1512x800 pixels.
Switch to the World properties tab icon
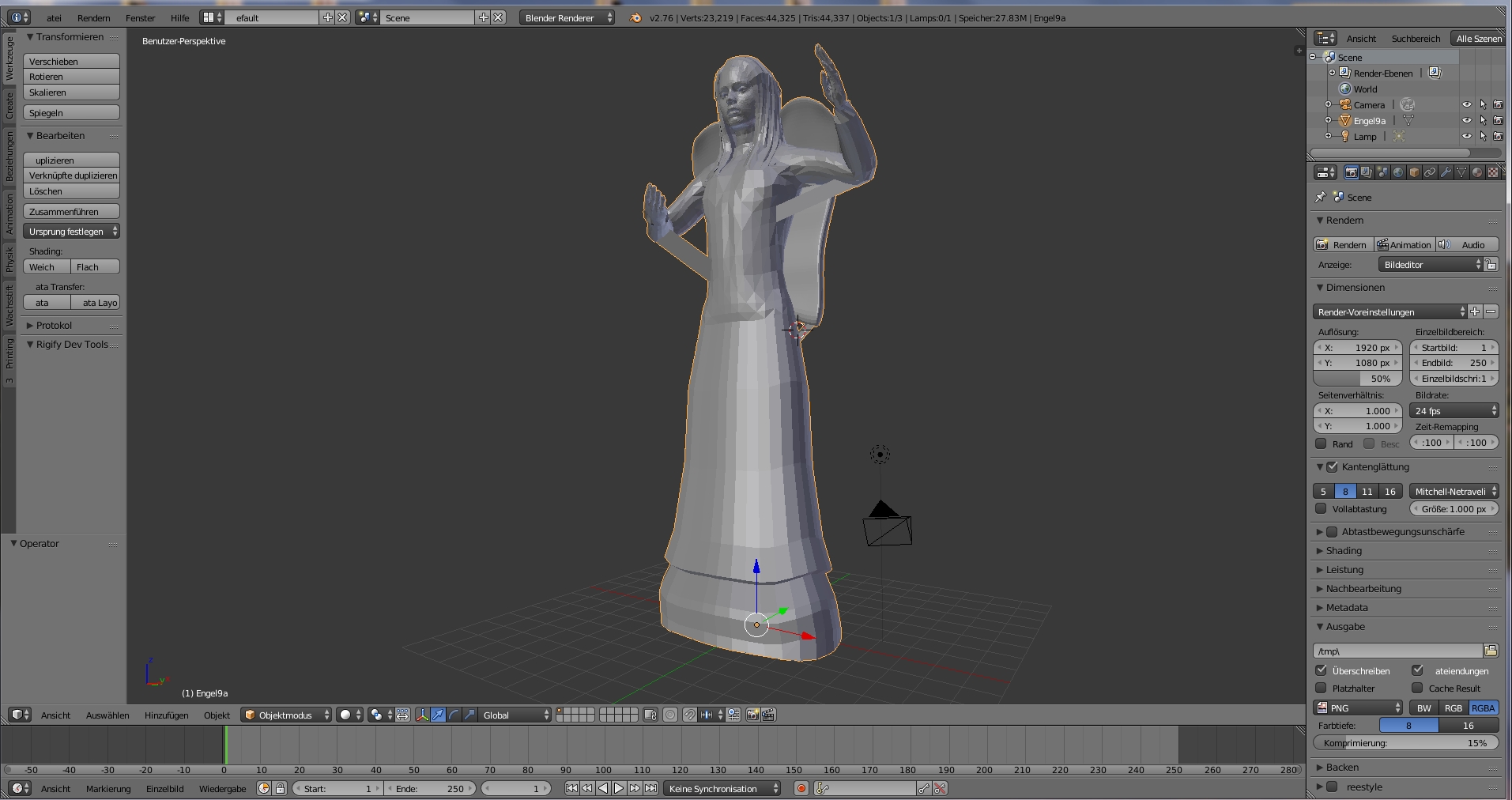tap(1398, 172)
